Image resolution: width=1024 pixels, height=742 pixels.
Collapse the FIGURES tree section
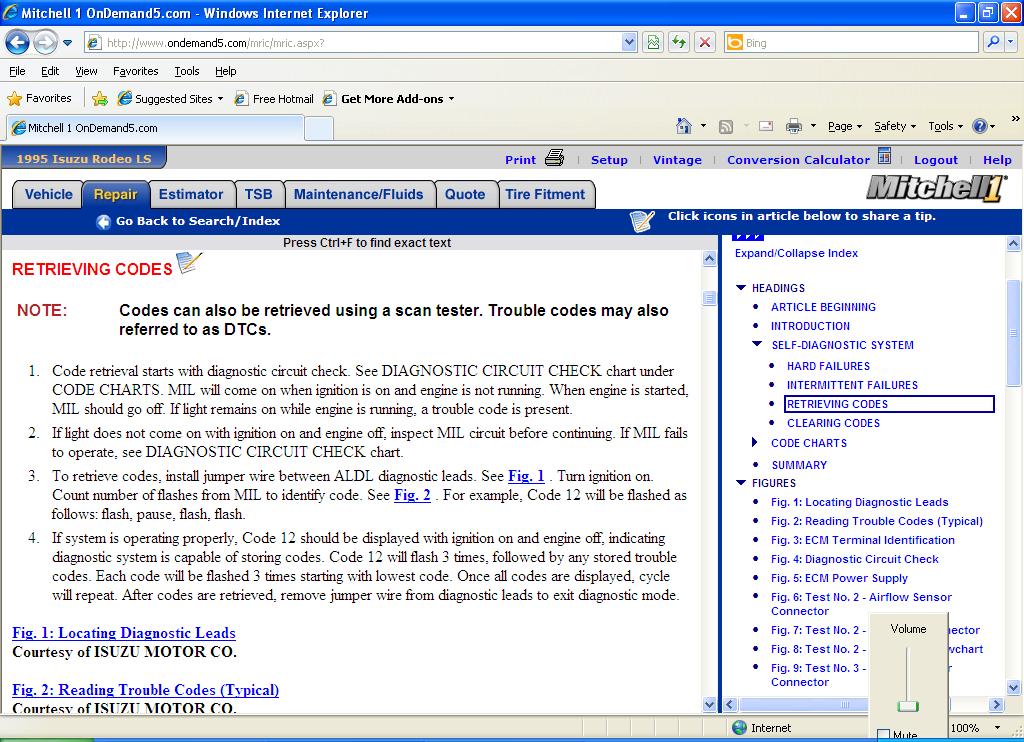pyautogui.click(x=741, y=483)
